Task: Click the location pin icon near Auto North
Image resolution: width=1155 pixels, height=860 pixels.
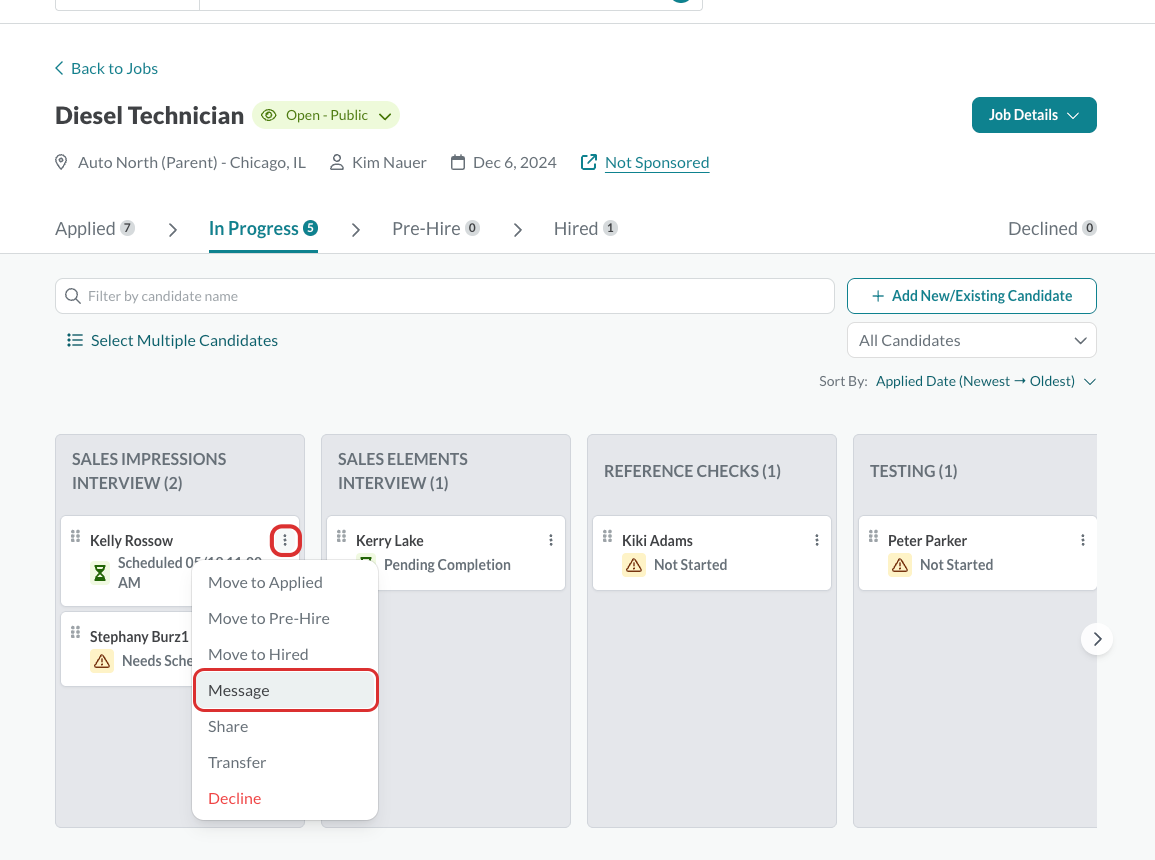Action: coord(61,162)
